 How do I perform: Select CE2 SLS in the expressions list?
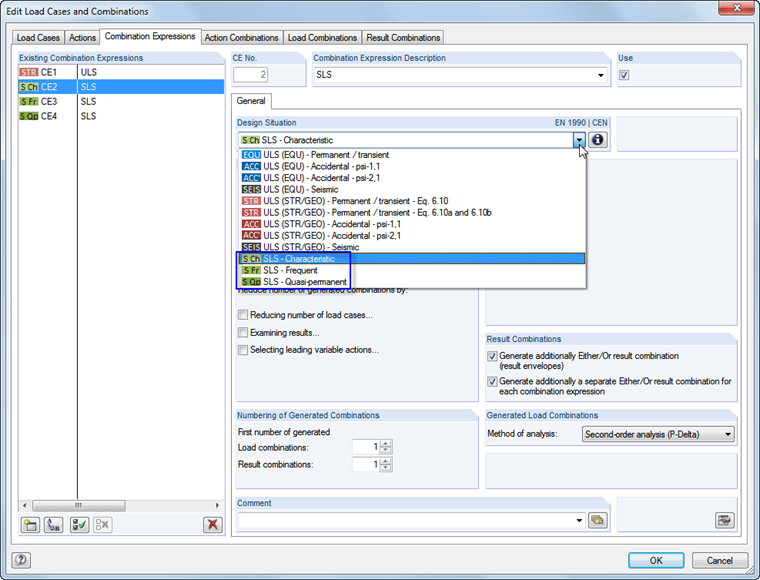click(x=121, y=87)
